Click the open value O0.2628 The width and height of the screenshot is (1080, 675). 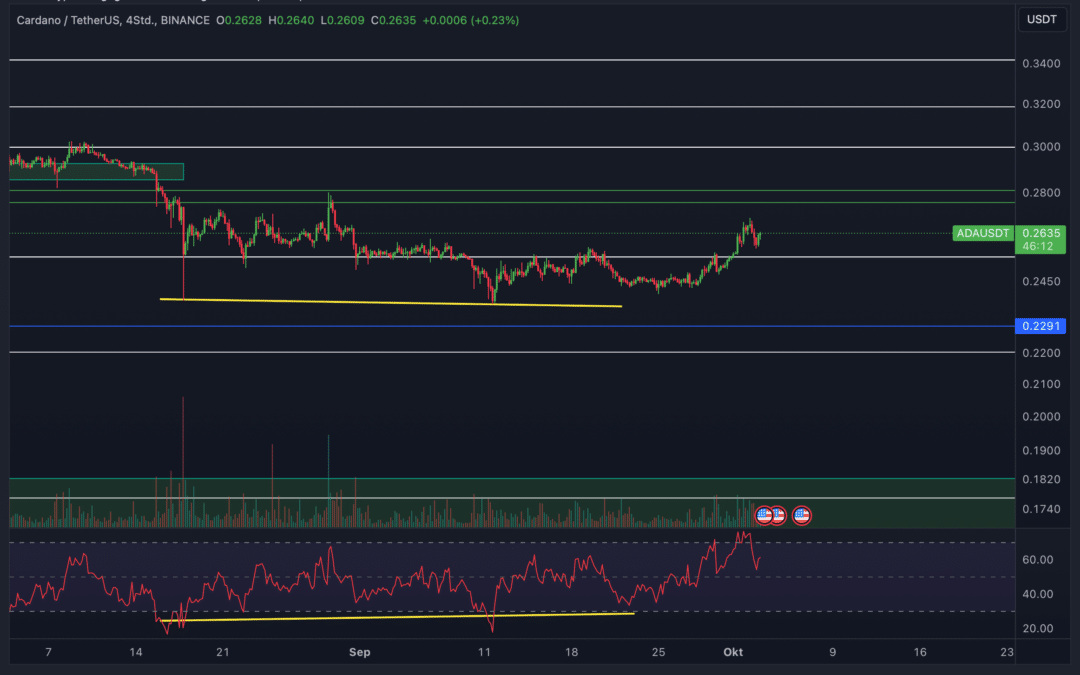click(x=239, y=21)
